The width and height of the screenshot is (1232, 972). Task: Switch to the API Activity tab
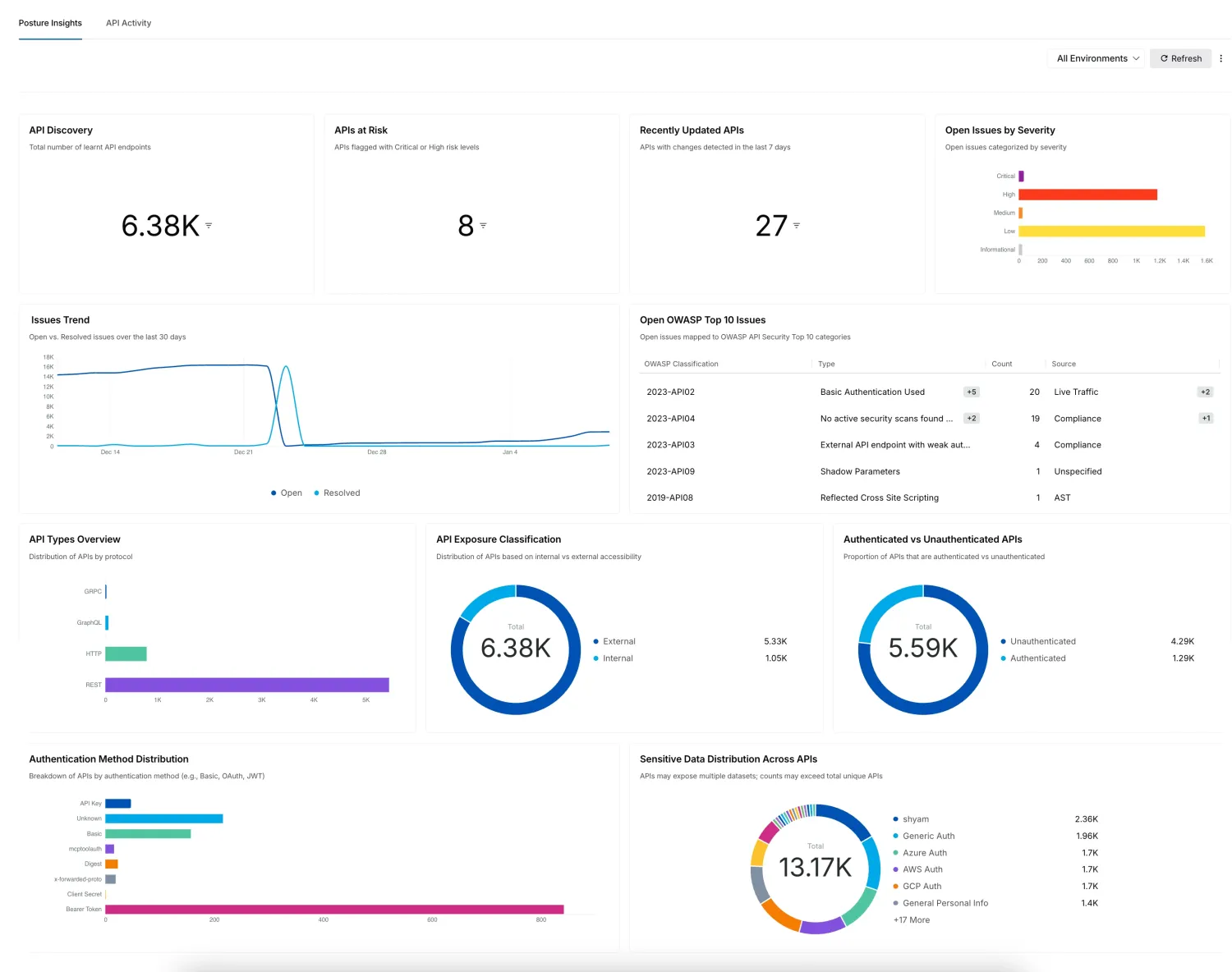click(x=128, y=23)
